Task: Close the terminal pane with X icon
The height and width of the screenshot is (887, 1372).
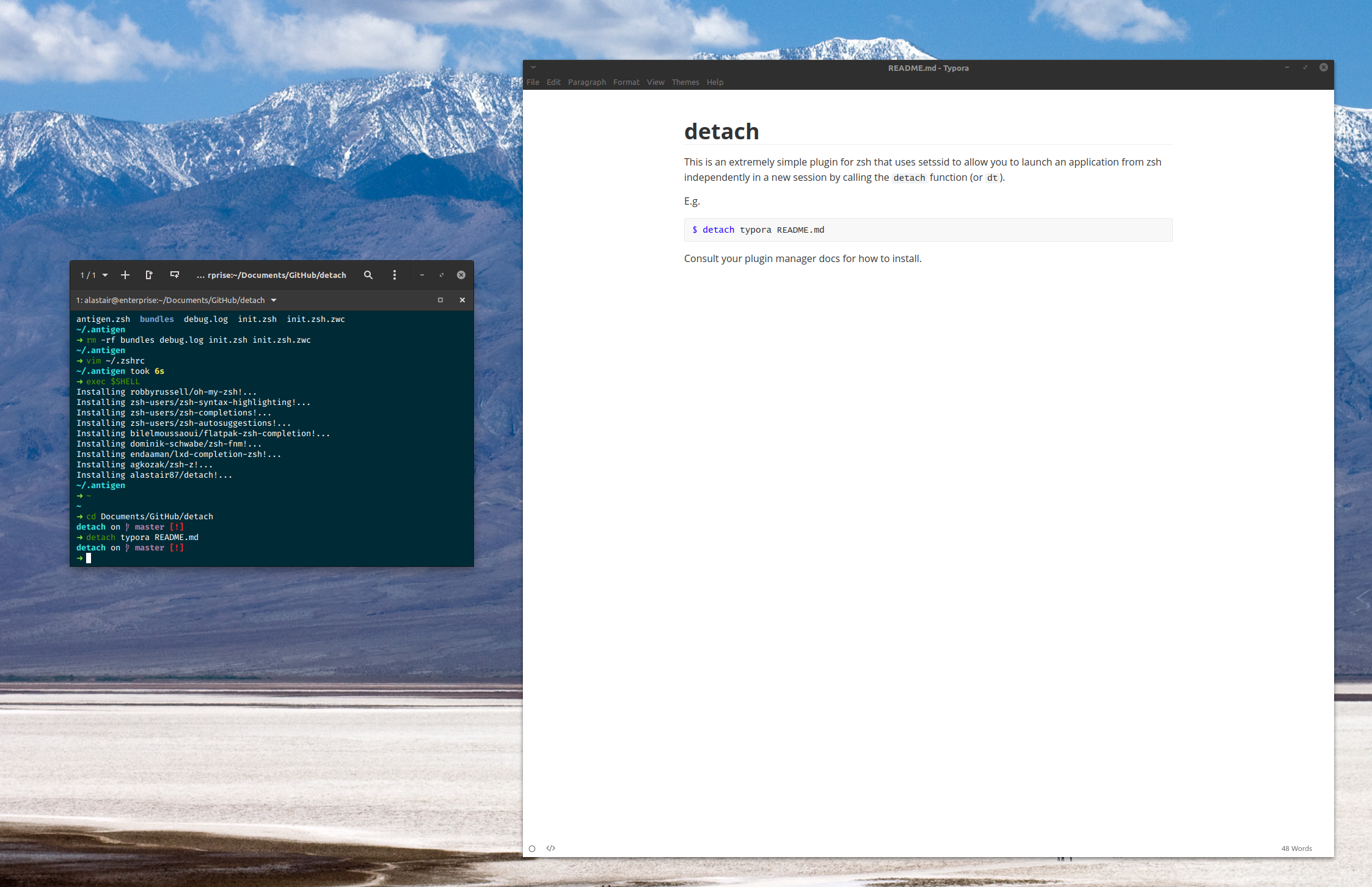Action: [462, 300]
